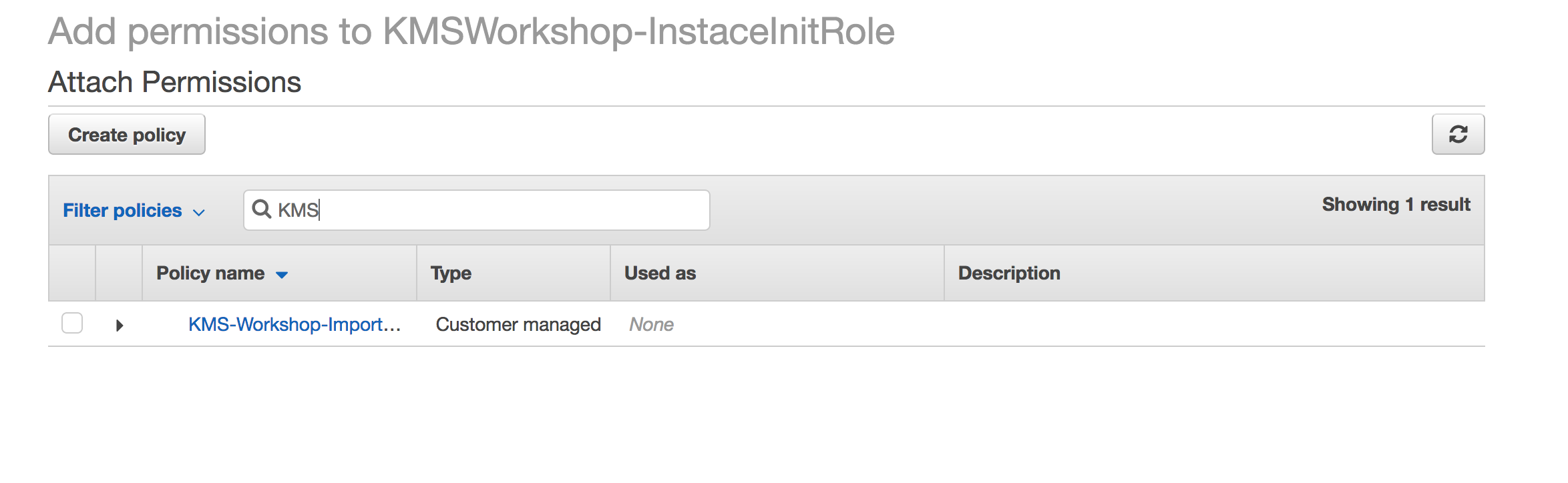Click the magnifier icon in search box
The image size is (1568, 483).
pyautogui.click(x=261, y=209)
